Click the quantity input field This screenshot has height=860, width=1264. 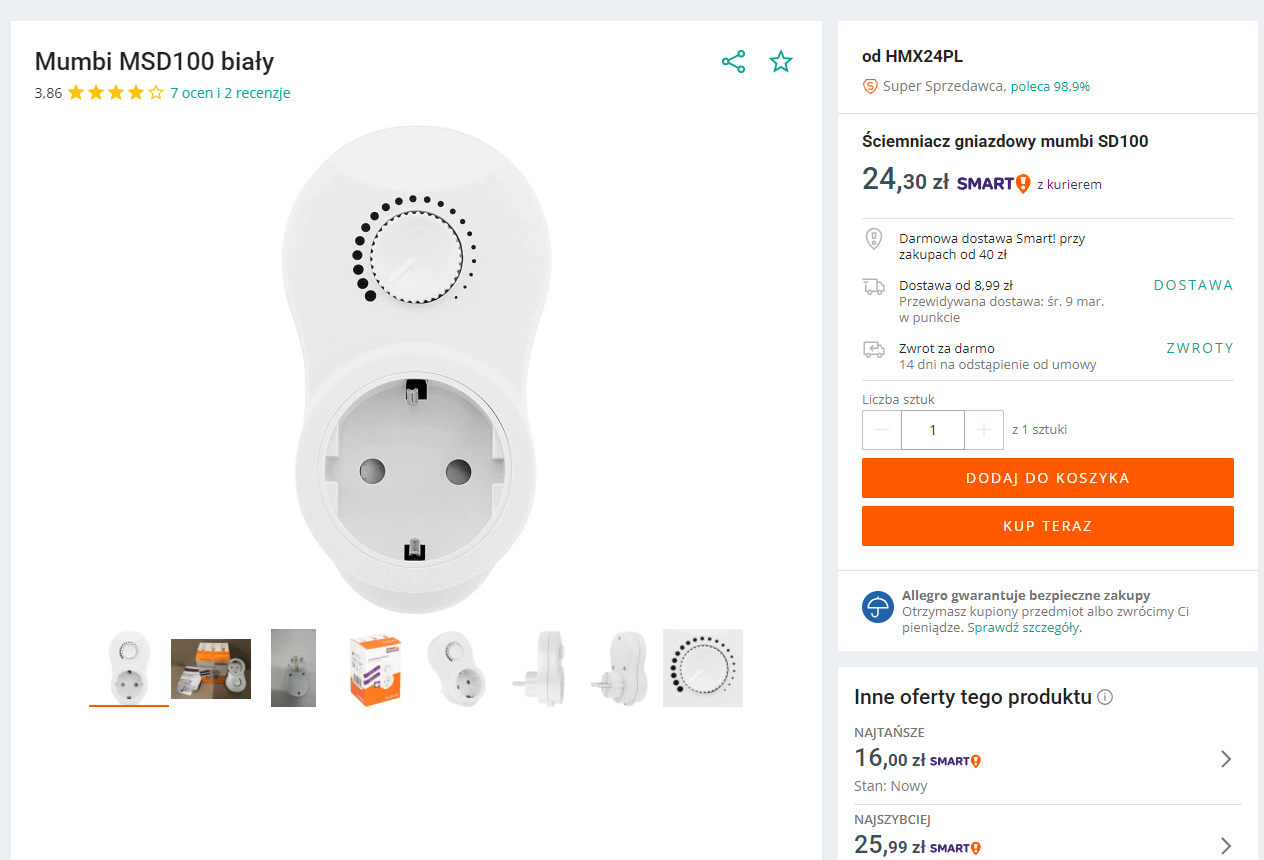933,430
